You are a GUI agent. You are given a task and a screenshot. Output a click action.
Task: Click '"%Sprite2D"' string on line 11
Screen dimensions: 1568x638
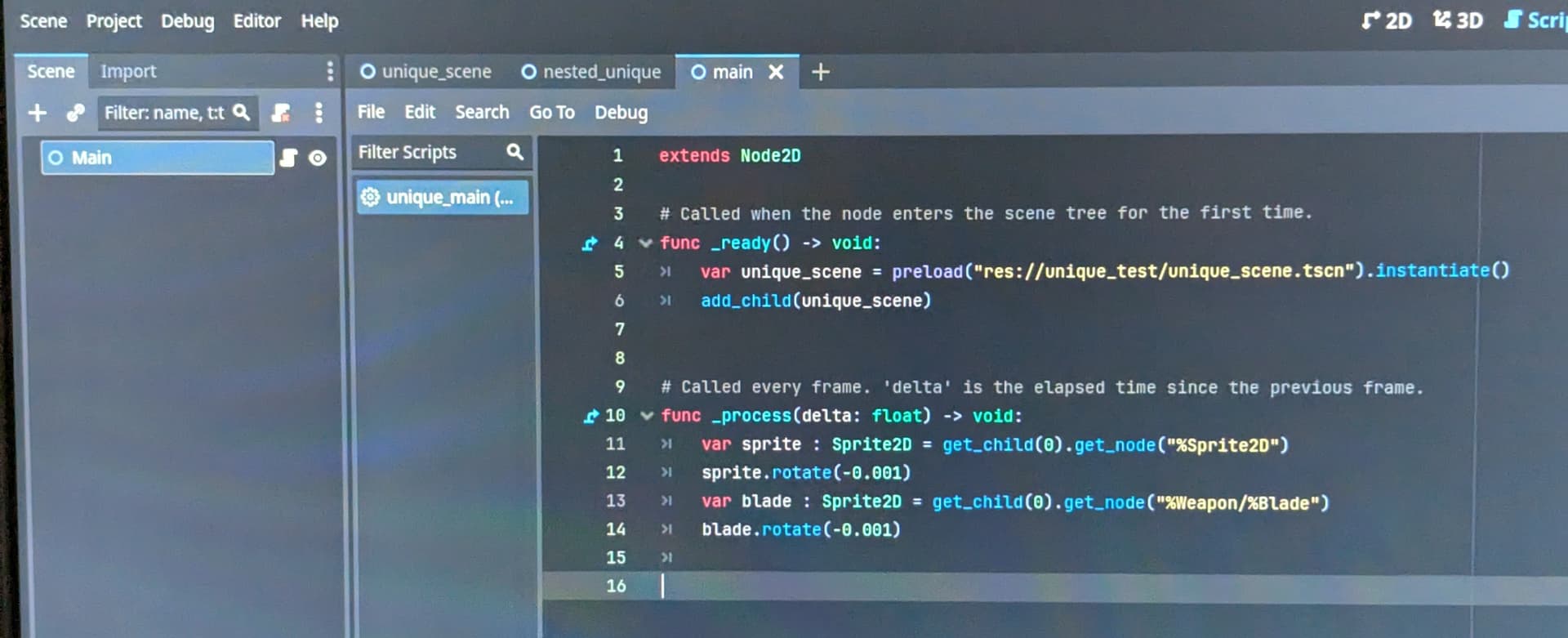1223,445
